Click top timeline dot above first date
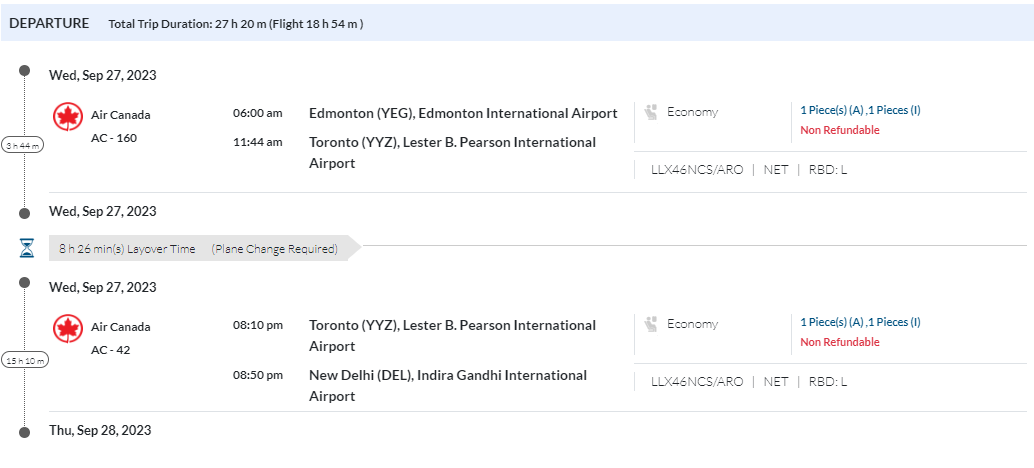The width and height of the screenshot is (1034, 468). point(24,71)
